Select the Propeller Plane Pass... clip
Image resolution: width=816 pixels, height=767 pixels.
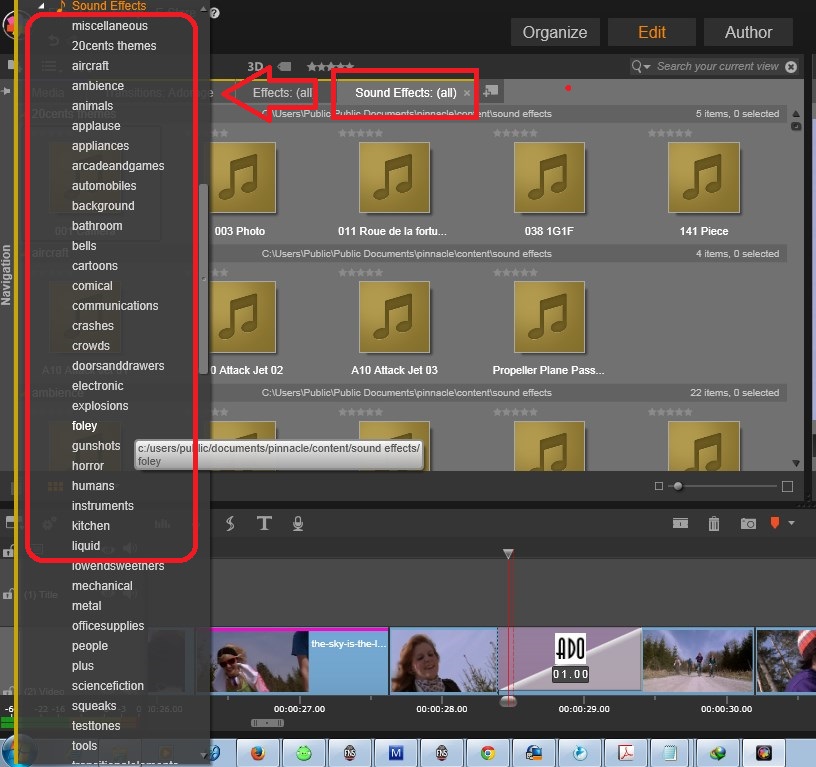click(549, 317)
